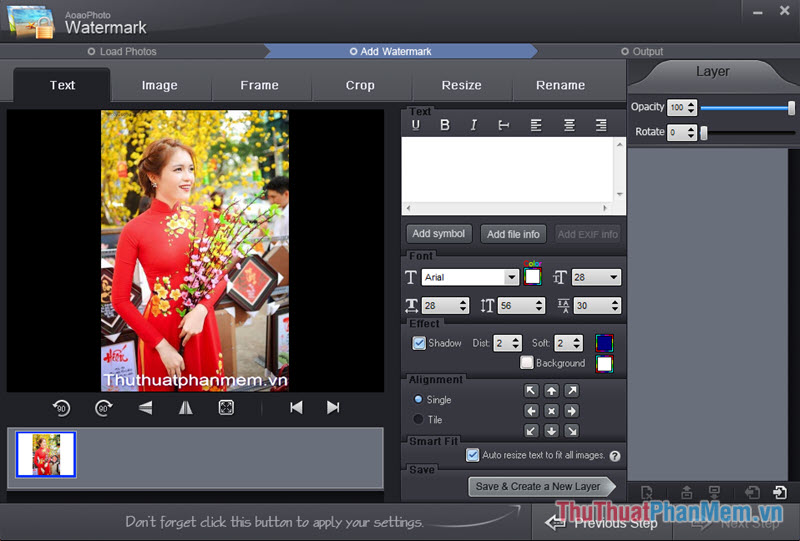Align watermark to top-left corner

click(x=531, y=391)
